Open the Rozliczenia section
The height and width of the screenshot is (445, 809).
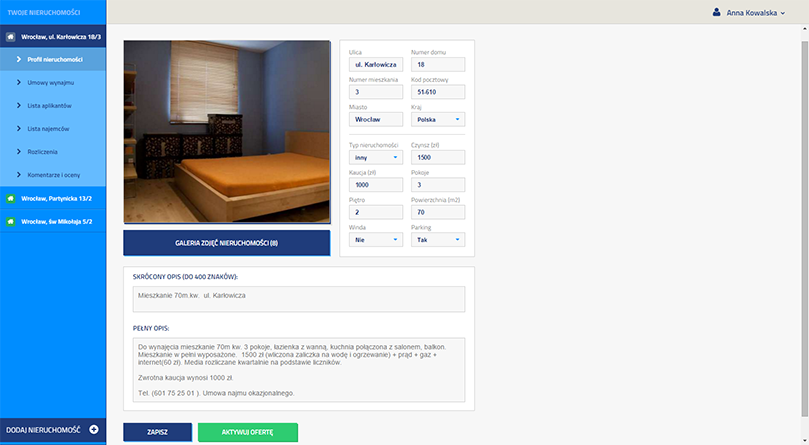(x=53, y=152)
